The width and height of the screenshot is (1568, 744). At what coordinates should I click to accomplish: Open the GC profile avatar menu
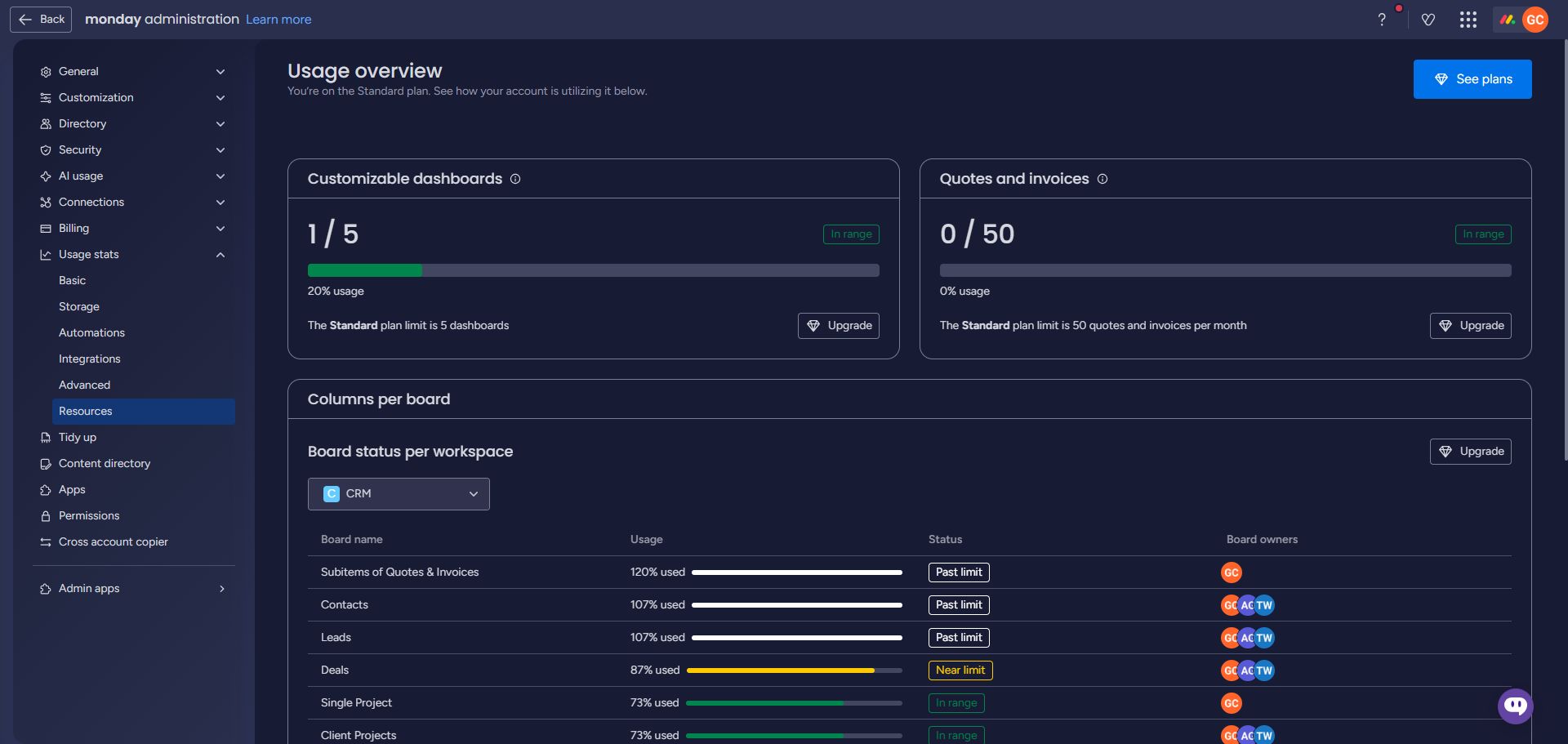[x=1535, y=20]
